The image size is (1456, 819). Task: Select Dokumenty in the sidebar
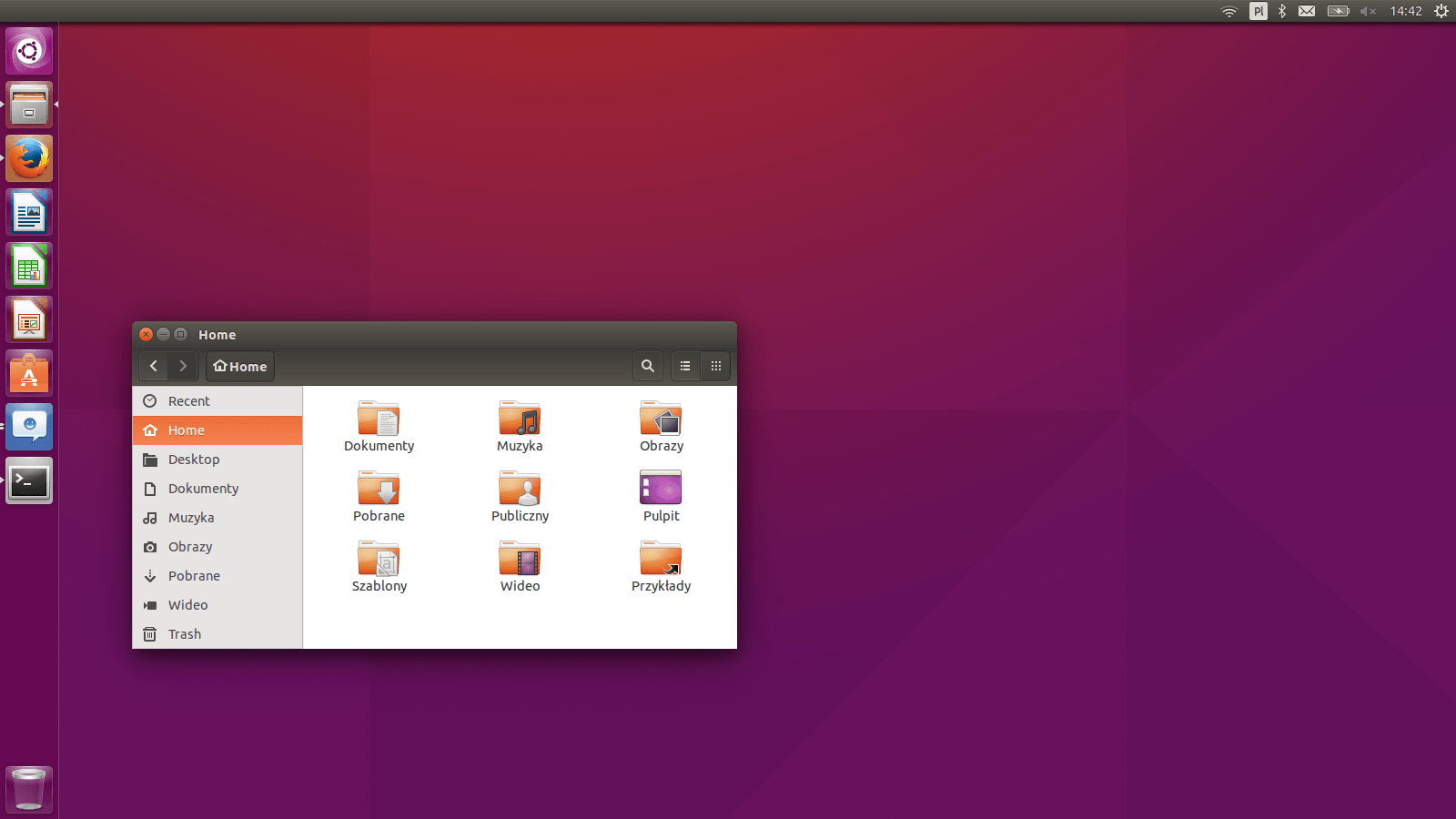(217, 489)
